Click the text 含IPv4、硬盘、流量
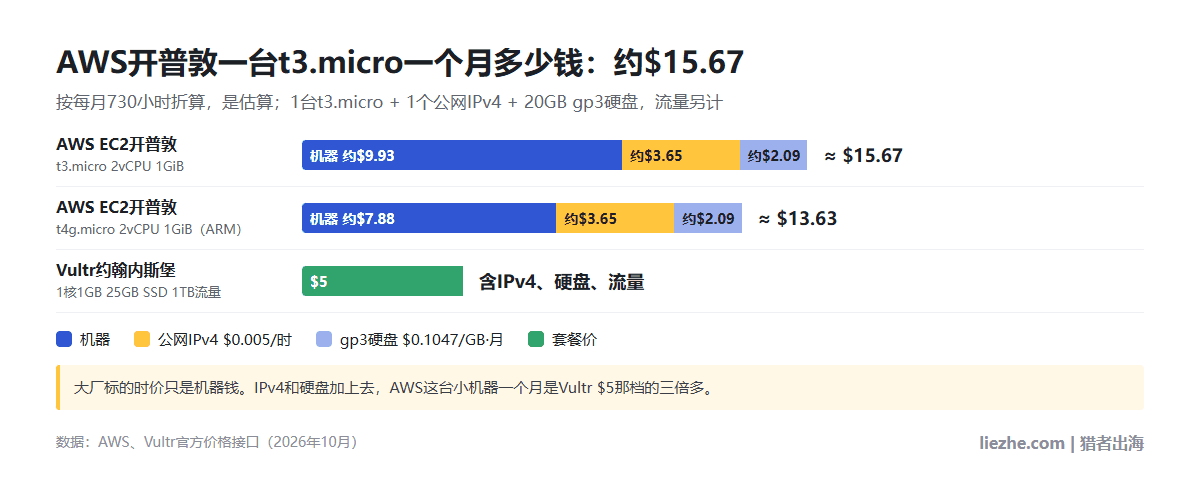Screen dimensions: 1200x497 [x=562, y=282]
